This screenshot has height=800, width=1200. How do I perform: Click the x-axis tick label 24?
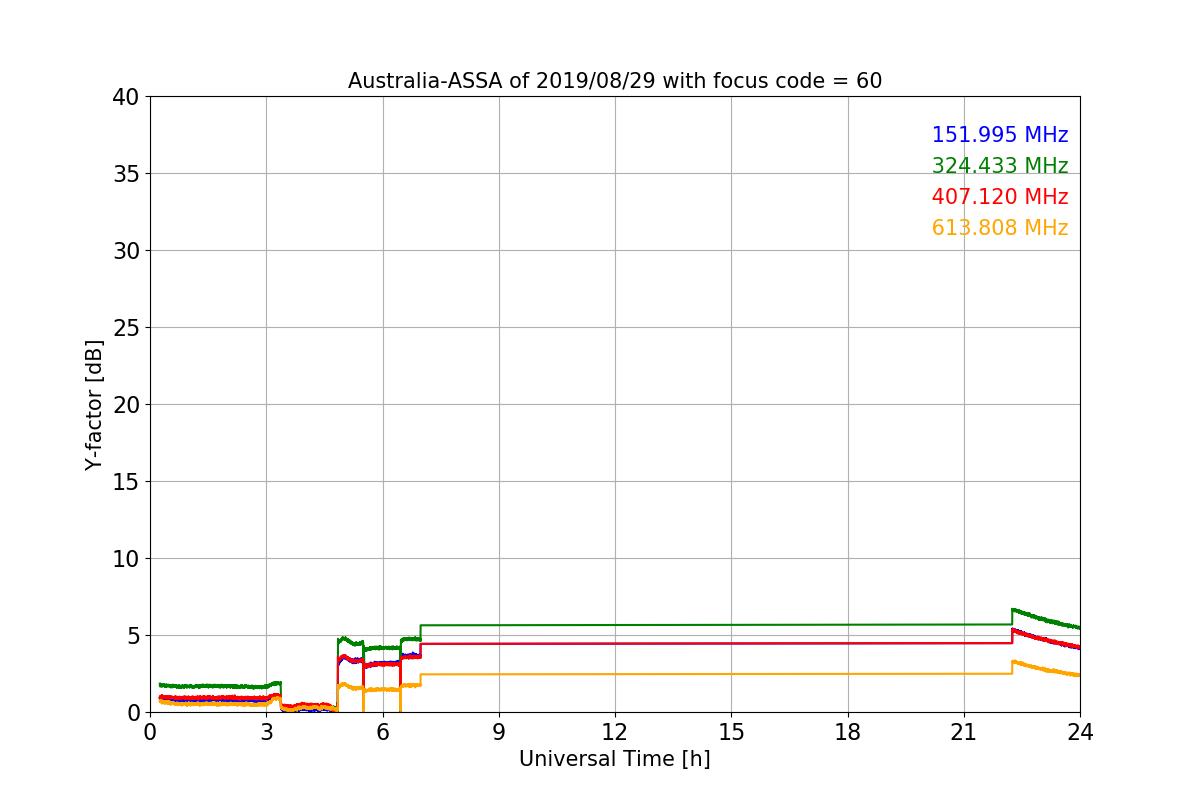point(1080,732)
